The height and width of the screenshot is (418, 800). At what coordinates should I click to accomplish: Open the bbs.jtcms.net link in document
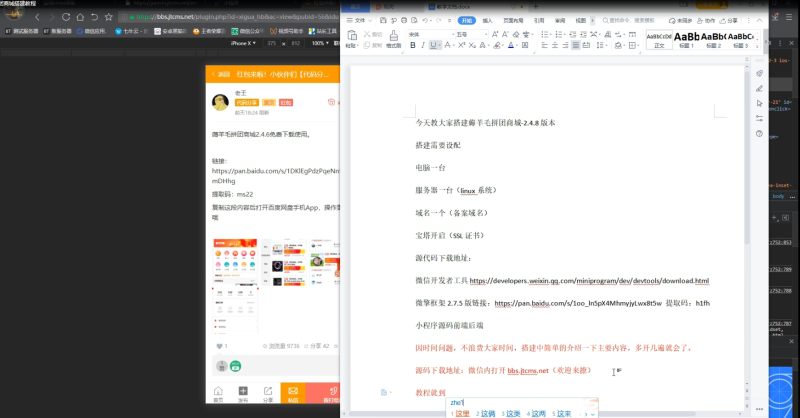[528, 371]
